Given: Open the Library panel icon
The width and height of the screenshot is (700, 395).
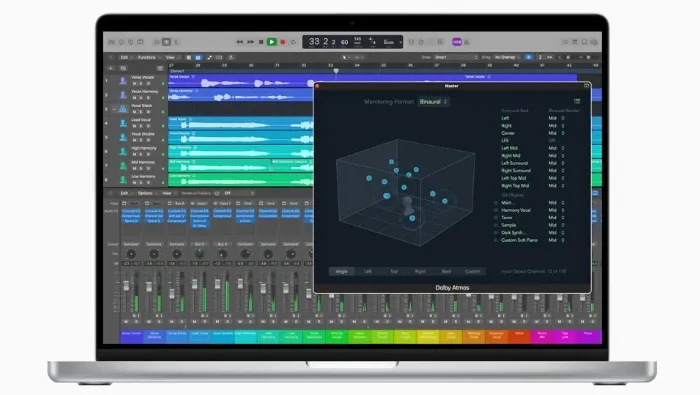Looking at the screenshot, I should tap(112, 42).
